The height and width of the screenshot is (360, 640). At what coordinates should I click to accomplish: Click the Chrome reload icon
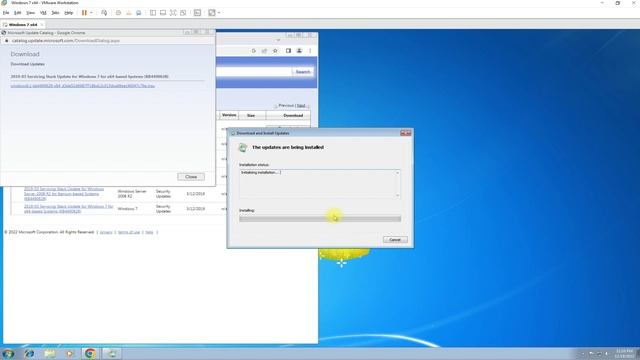coord(253,51)
